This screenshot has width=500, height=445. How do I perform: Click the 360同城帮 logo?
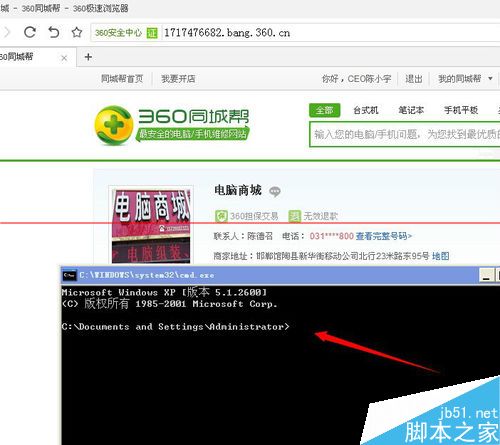[172, 126]
